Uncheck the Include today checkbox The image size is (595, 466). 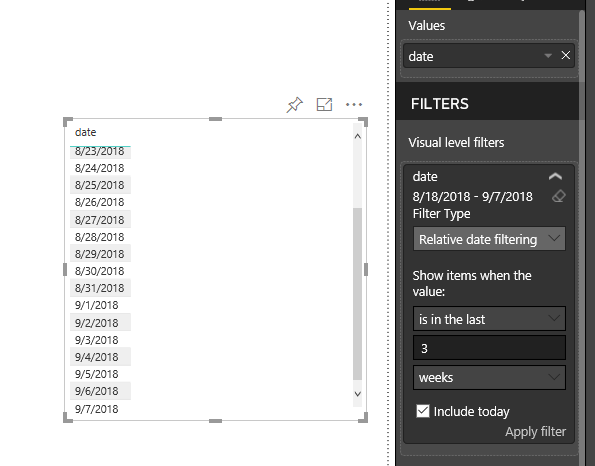[x=422, y=411]
